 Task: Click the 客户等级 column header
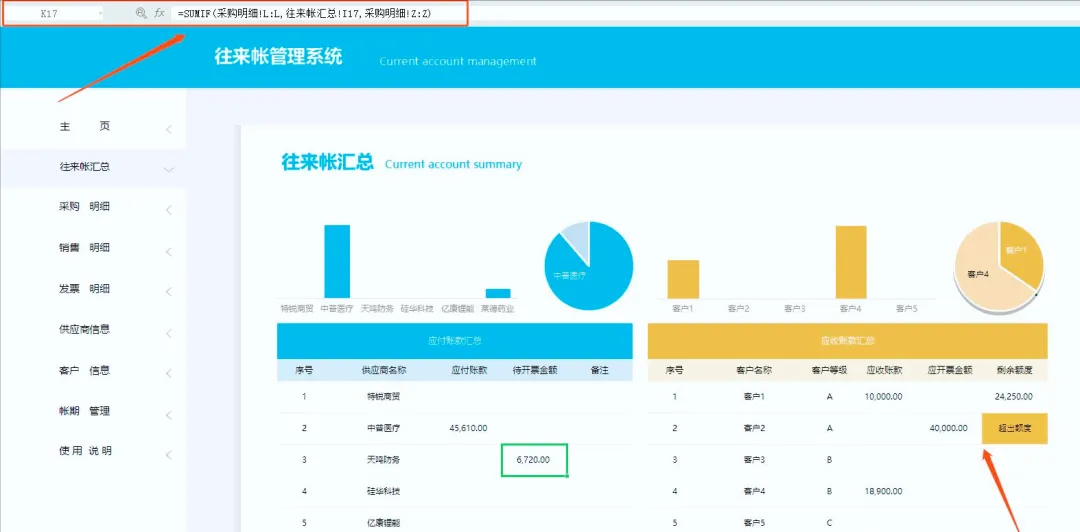(829, 370)
